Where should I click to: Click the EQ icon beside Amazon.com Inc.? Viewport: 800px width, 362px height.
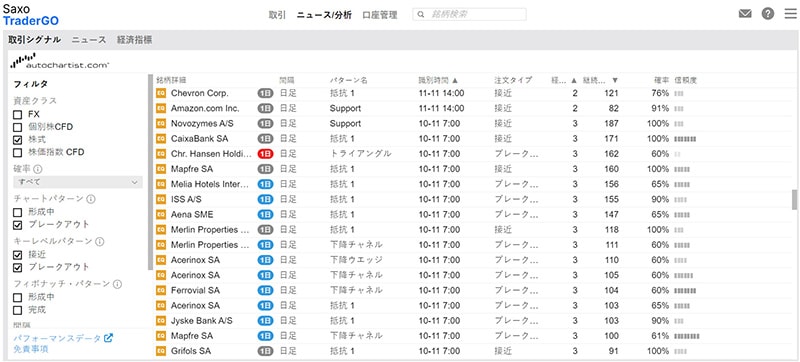point(161,109)
